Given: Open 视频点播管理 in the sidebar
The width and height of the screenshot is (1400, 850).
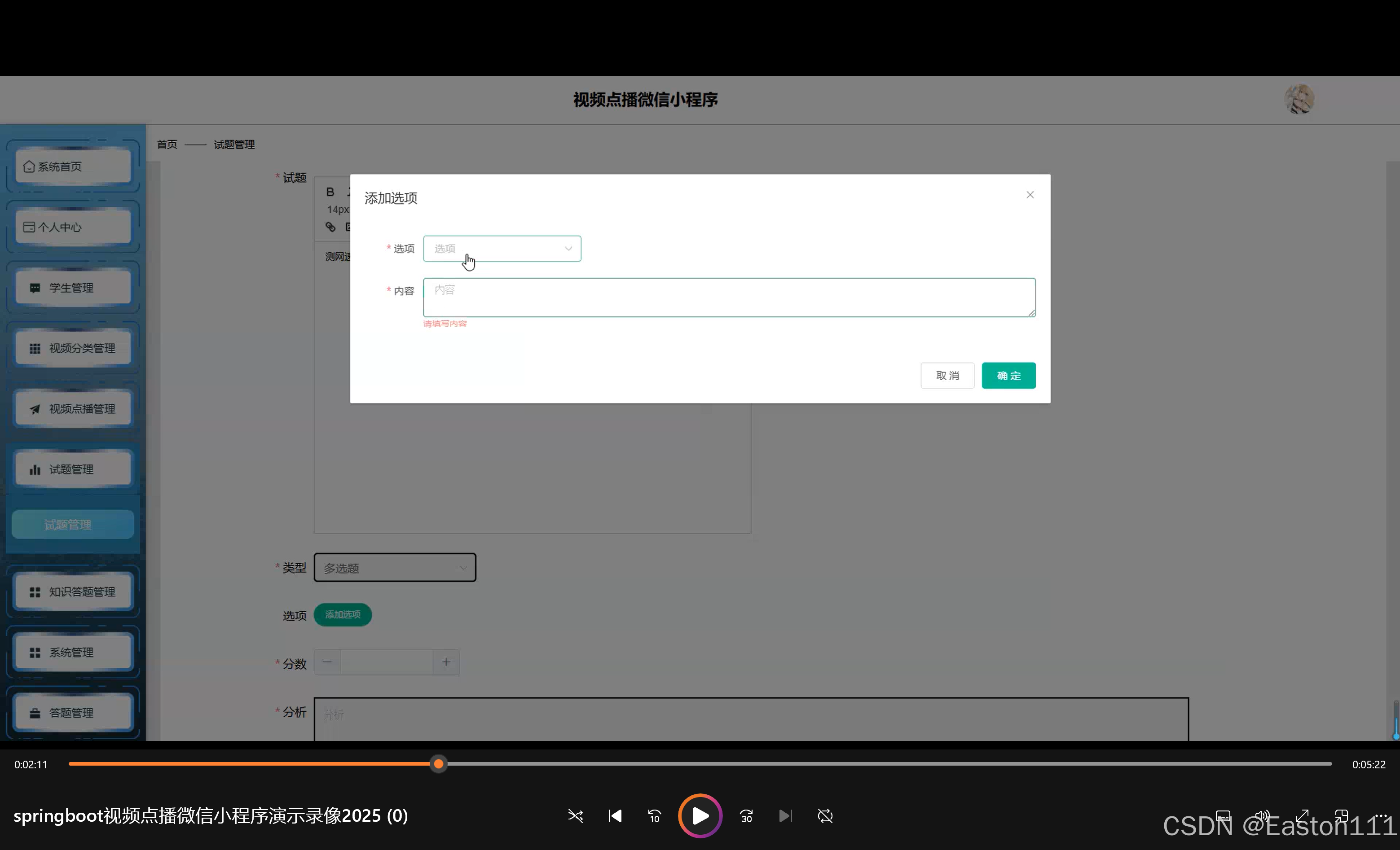Looking at the screenshot, I should coord(72,408).
